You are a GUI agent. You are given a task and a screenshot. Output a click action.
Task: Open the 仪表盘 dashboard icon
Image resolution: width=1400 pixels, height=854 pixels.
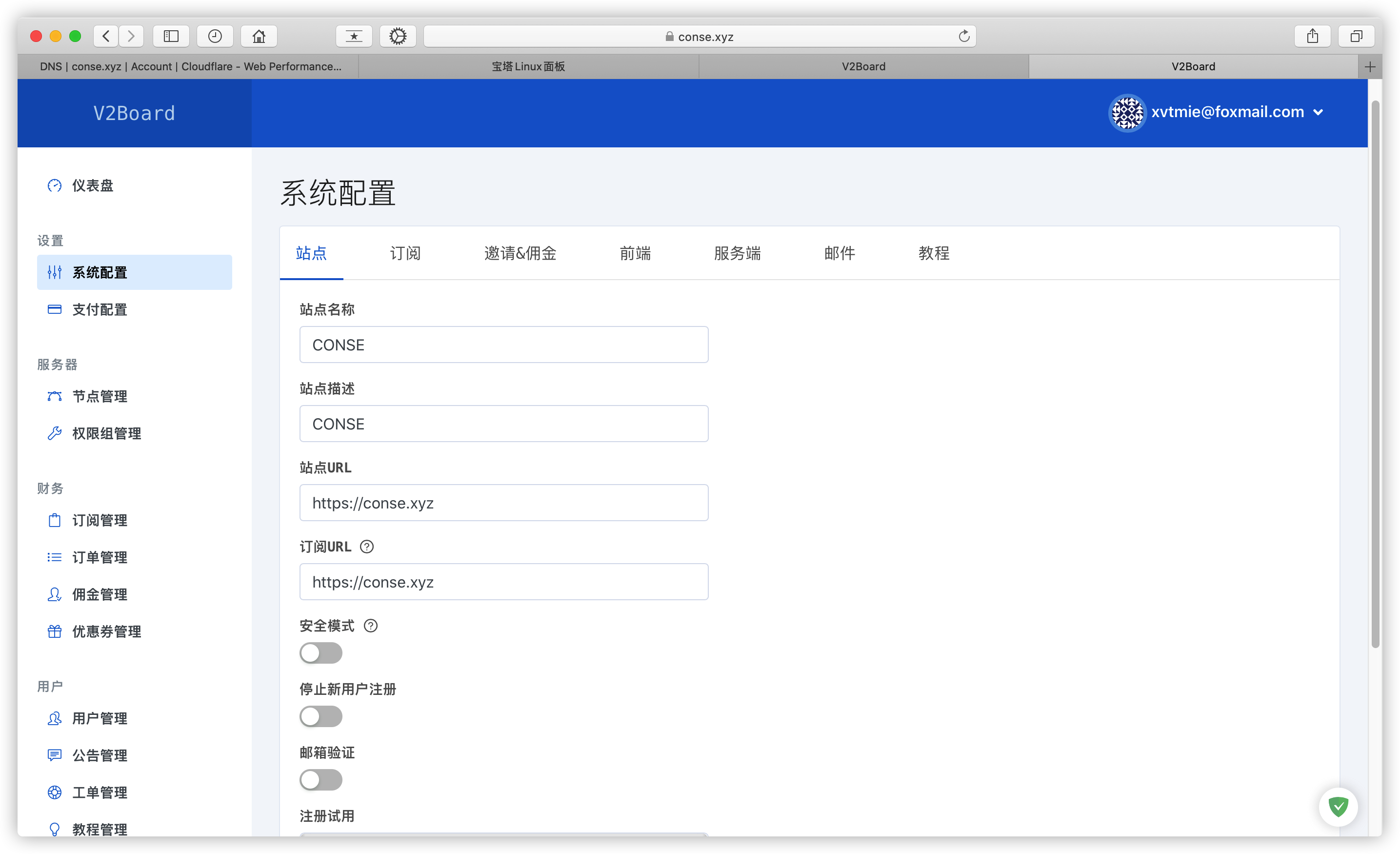tap(55, 185)
